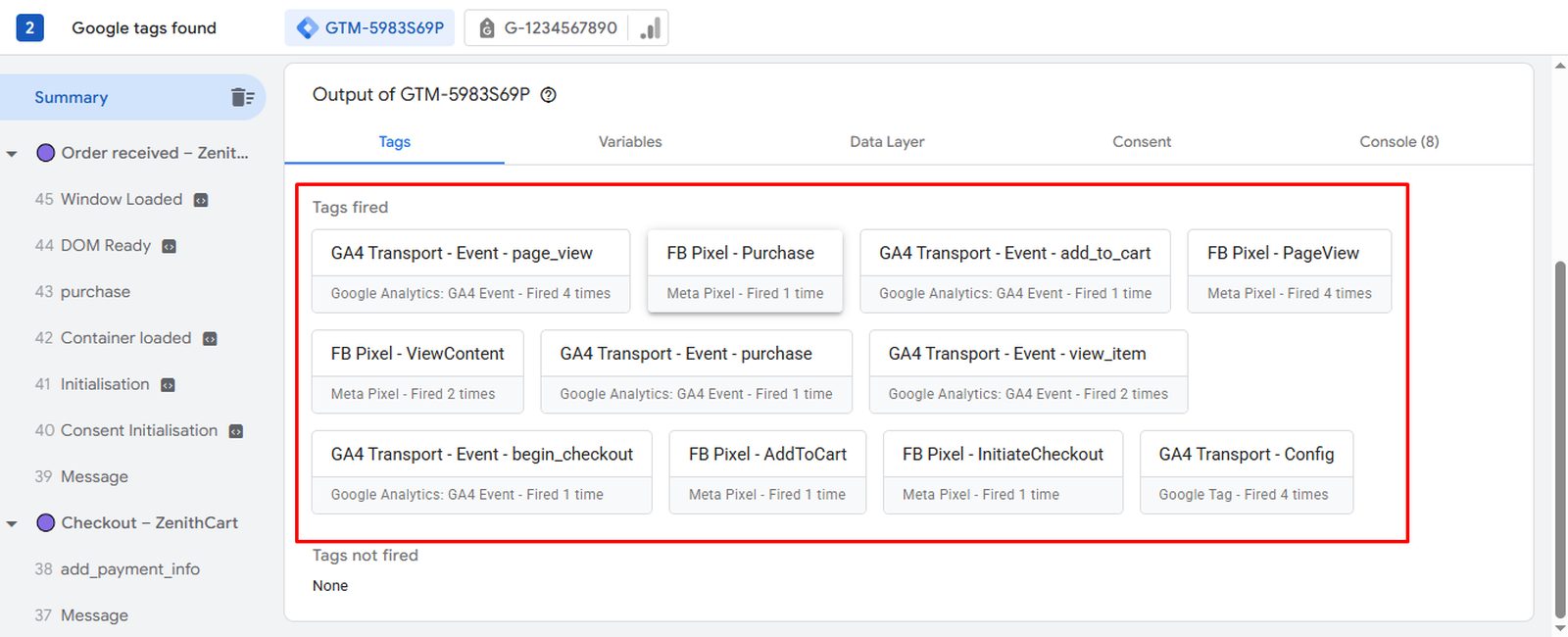The height and width of the screenshot is (637, 1568).
Task: Click the bar chart analytics icon after G-1234567890
Action: (651, 27)
